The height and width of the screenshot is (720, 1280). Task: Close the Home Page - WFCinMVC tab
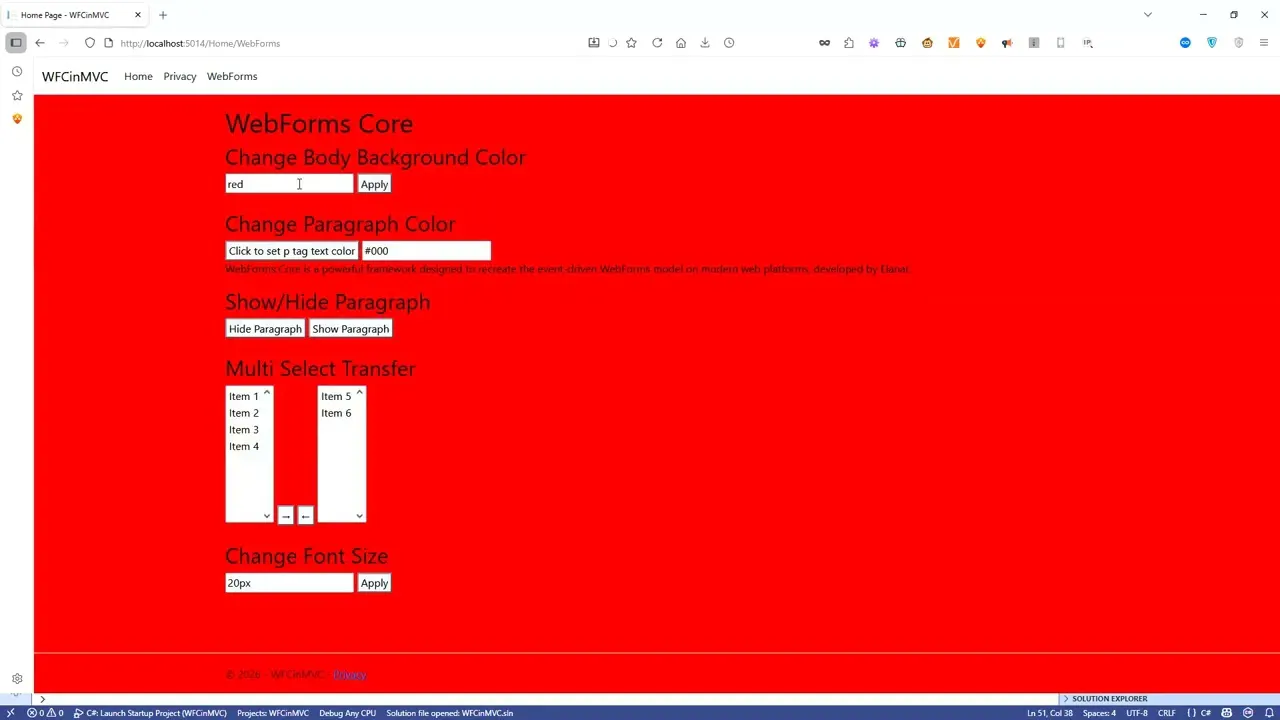tap(138, 15)
